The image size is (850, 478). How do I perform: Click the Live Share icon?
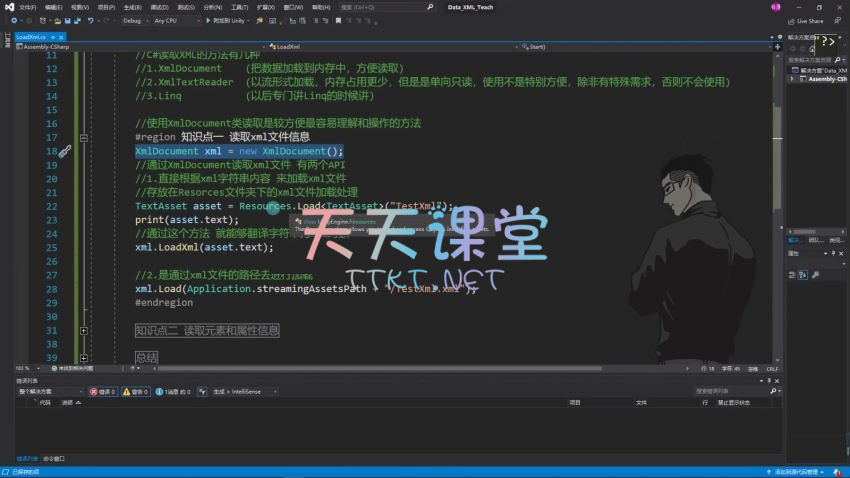click(791, 20)
